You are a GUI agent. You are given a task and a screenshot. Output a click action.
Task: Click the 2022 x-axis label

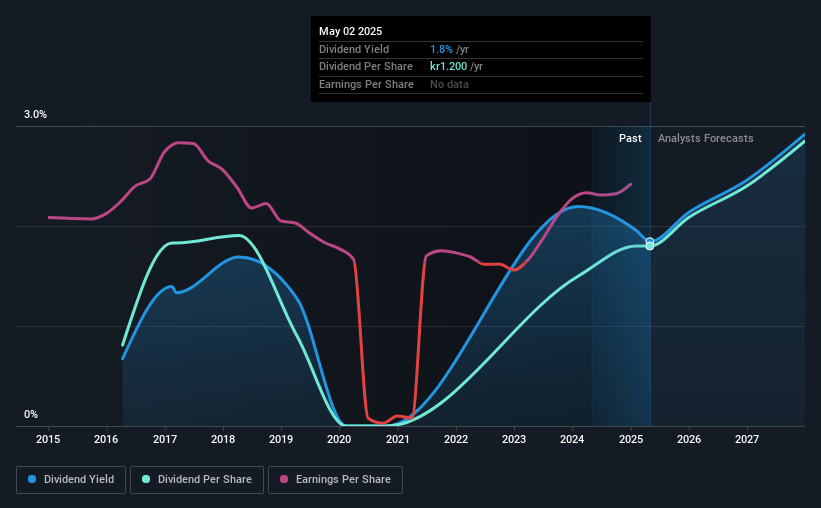(x=456, y=439)
